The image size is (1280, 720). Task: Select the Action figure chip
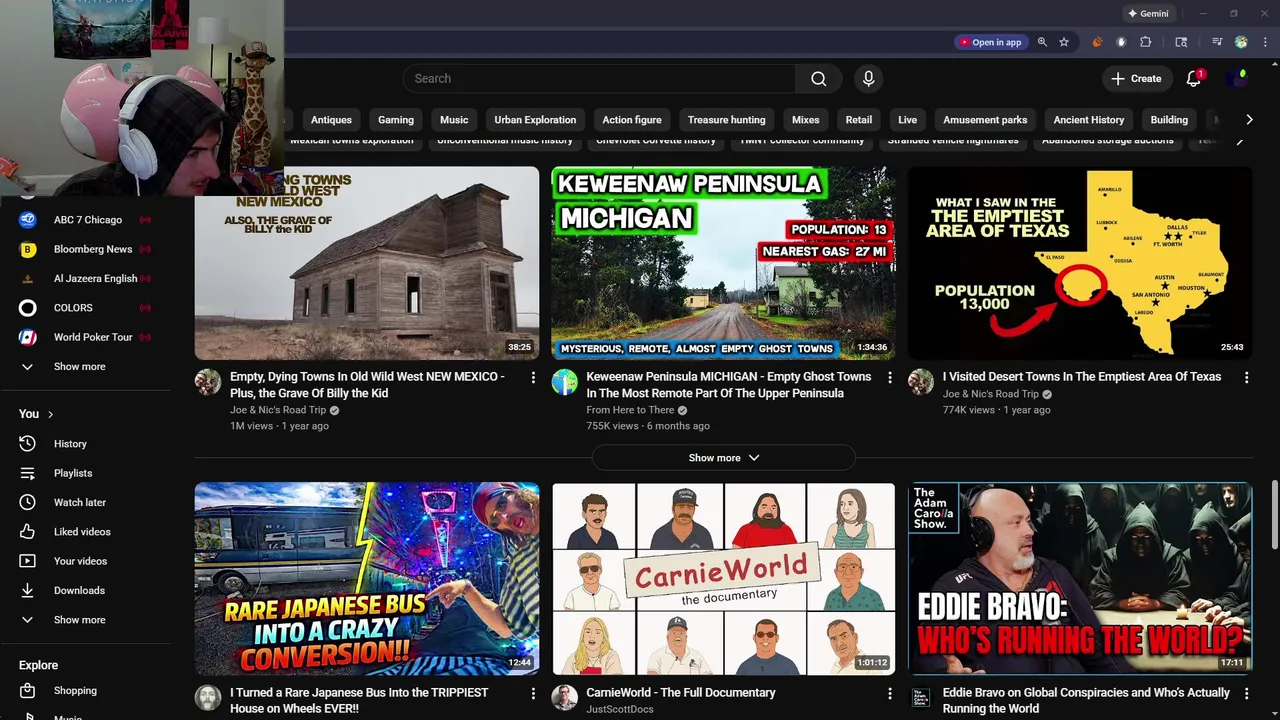632,120
